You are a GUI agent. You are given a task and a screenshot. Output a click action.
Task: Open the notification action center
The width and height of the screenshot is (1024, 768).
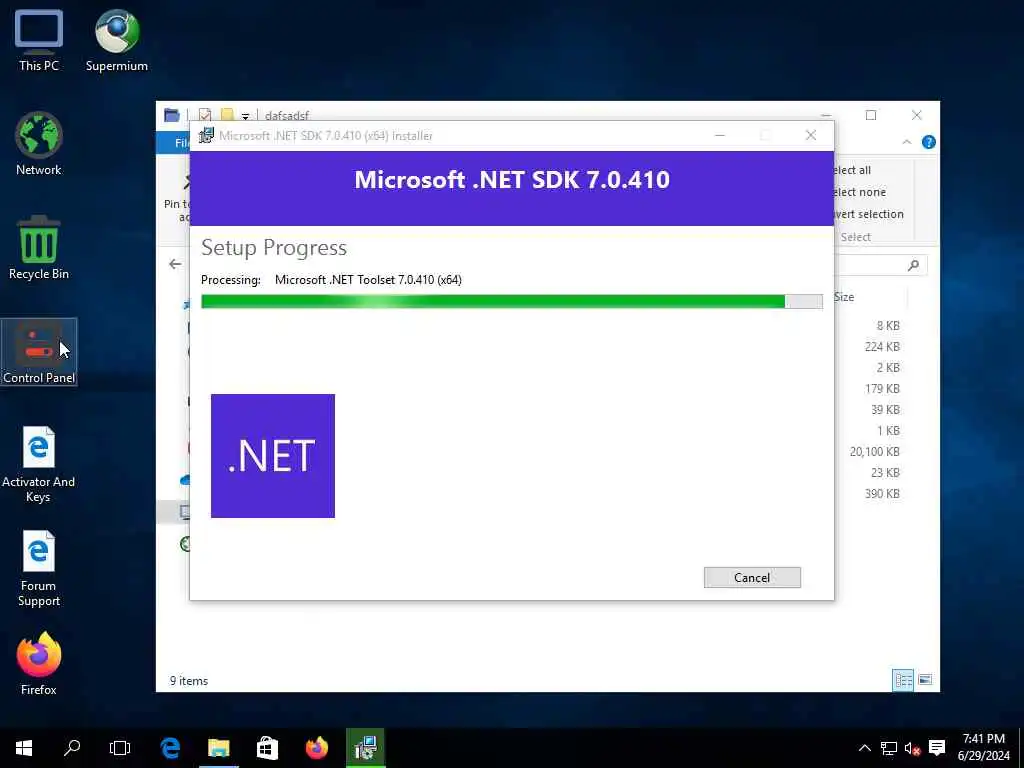click(x=937, y=748)
